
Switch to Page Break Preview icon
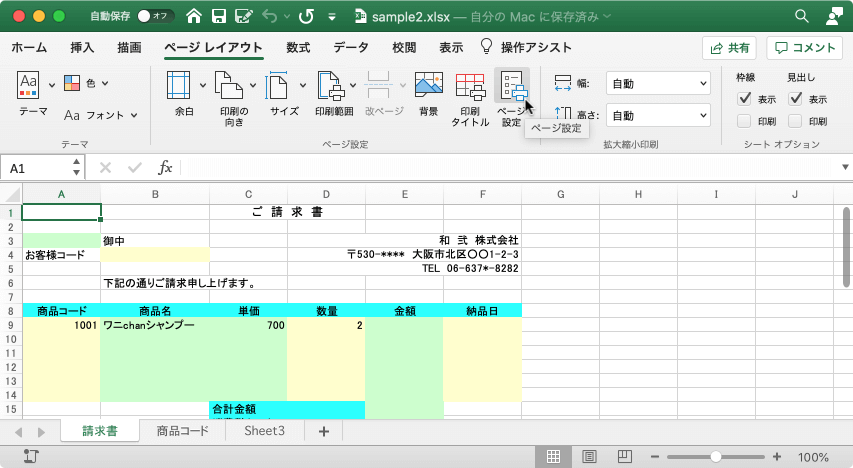[x=625, y=457]
